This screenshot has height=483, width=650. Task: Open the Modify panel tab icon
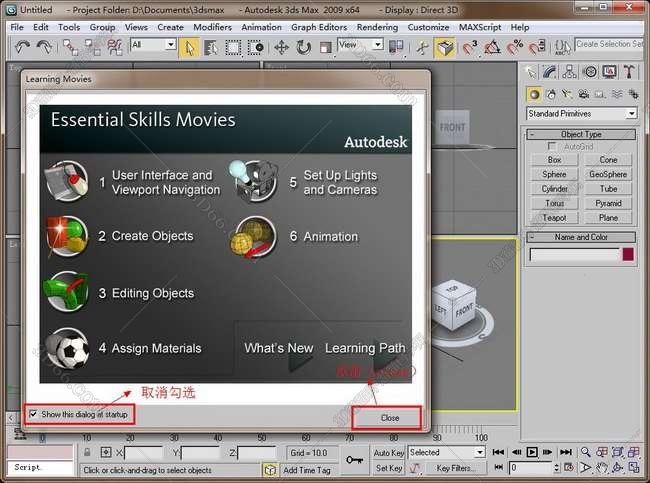point(550,72)
